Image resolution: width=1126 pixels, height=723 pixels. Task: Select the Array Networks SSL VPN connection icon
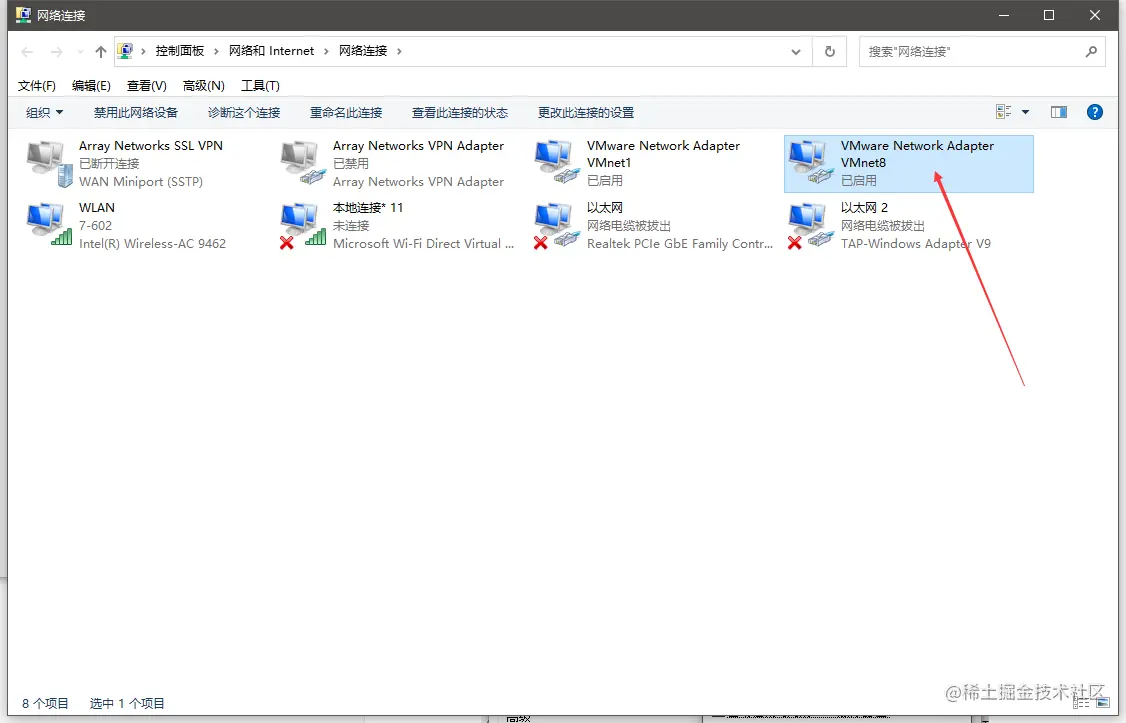point(50,164)
